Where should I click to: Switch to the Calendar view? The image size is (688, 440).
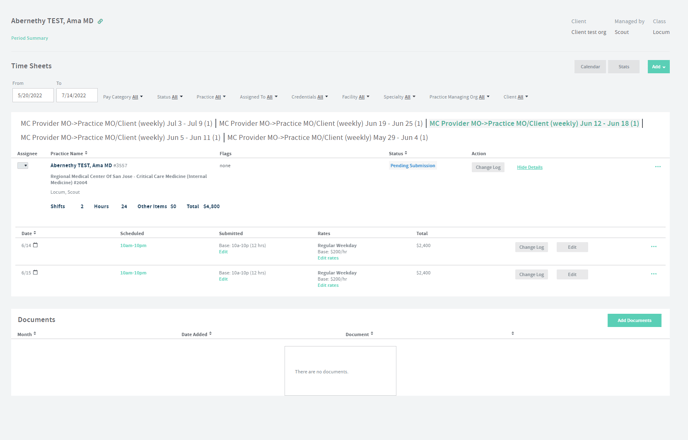tap(590, 67)
